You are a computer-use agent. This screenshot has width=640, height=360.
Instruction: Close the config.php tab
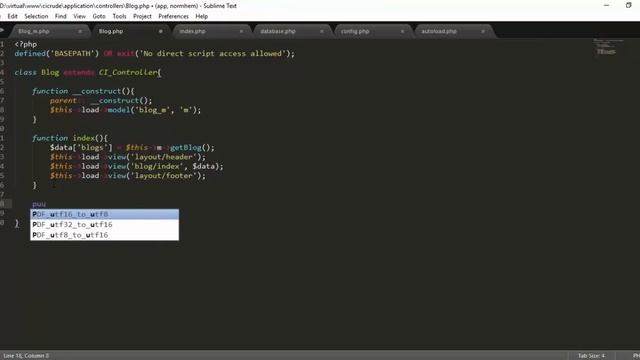click(x=402, y=31)
